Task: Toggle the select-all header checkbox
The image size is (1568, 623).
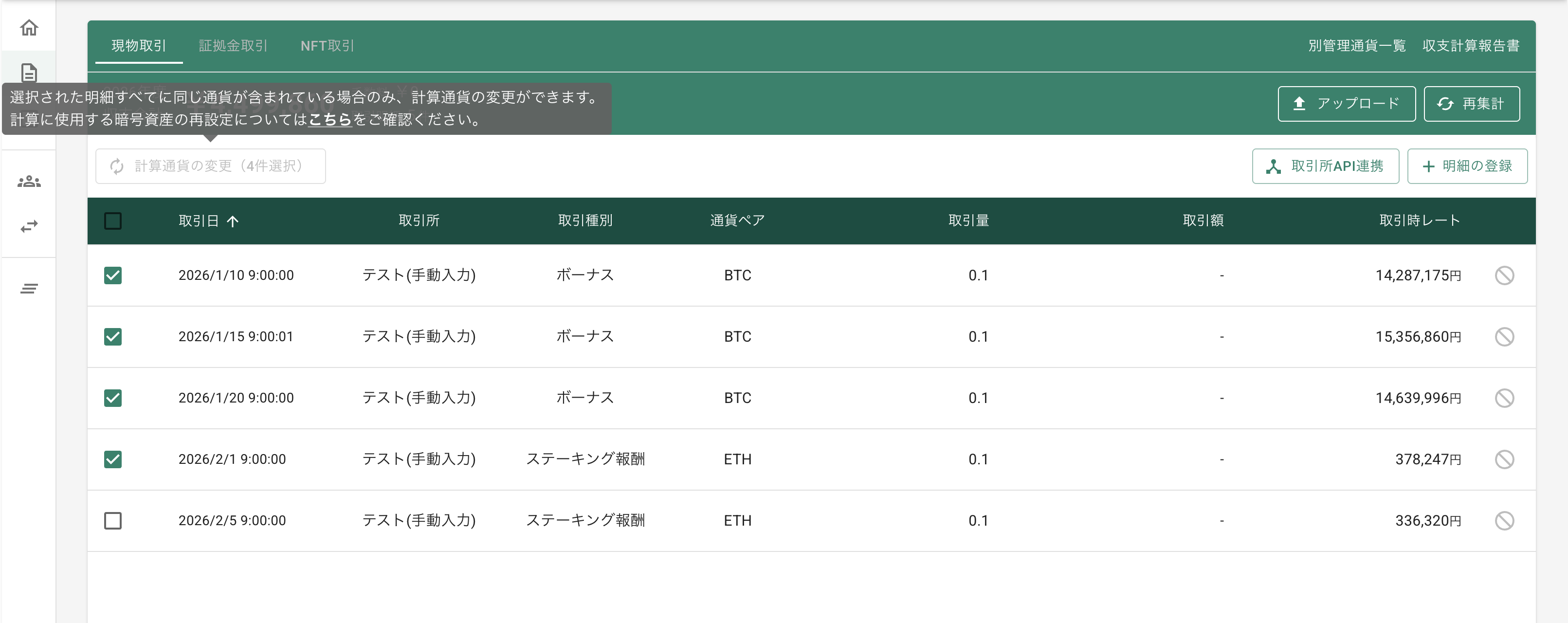Action: (112, 220)
